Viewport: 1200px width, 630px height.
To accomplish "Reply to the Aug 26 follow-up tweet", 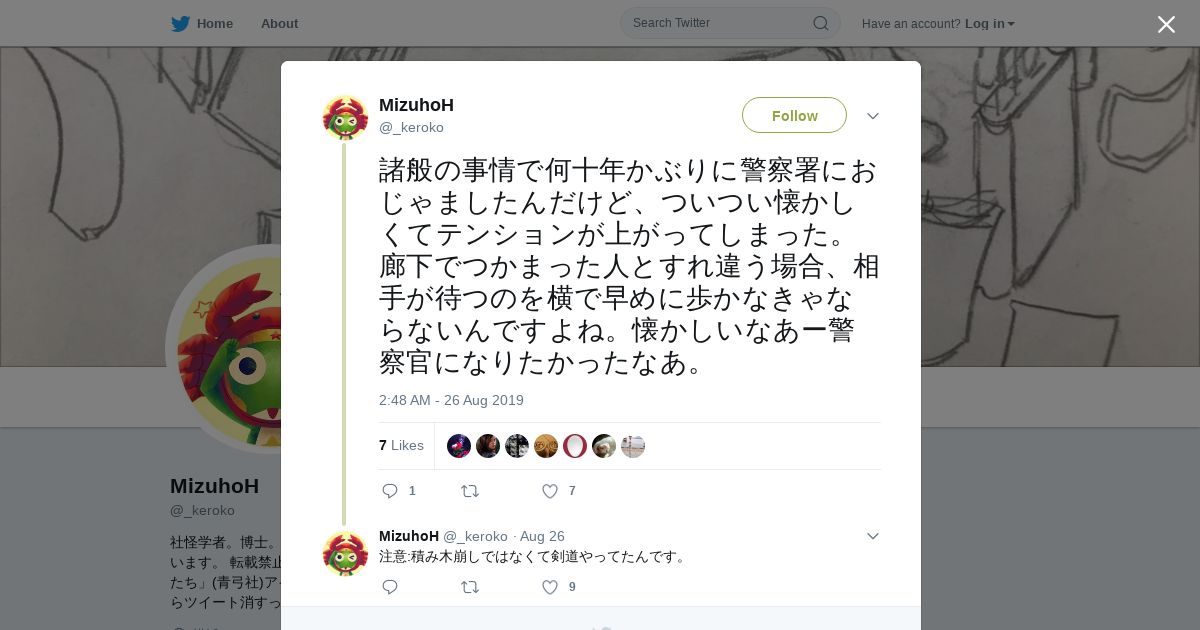I will pos(390,587).
